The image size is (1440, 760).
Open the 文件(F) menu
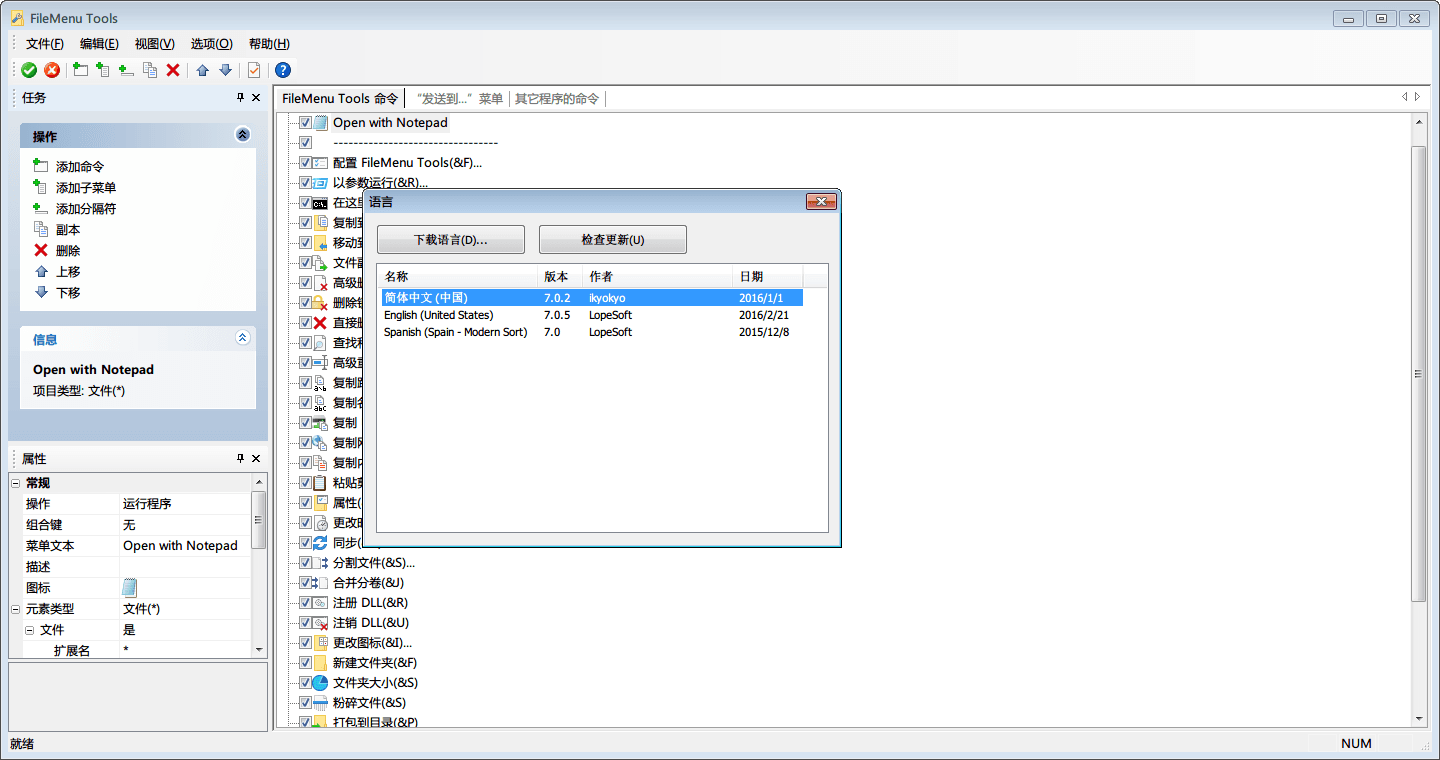click(x=45, y=44)
